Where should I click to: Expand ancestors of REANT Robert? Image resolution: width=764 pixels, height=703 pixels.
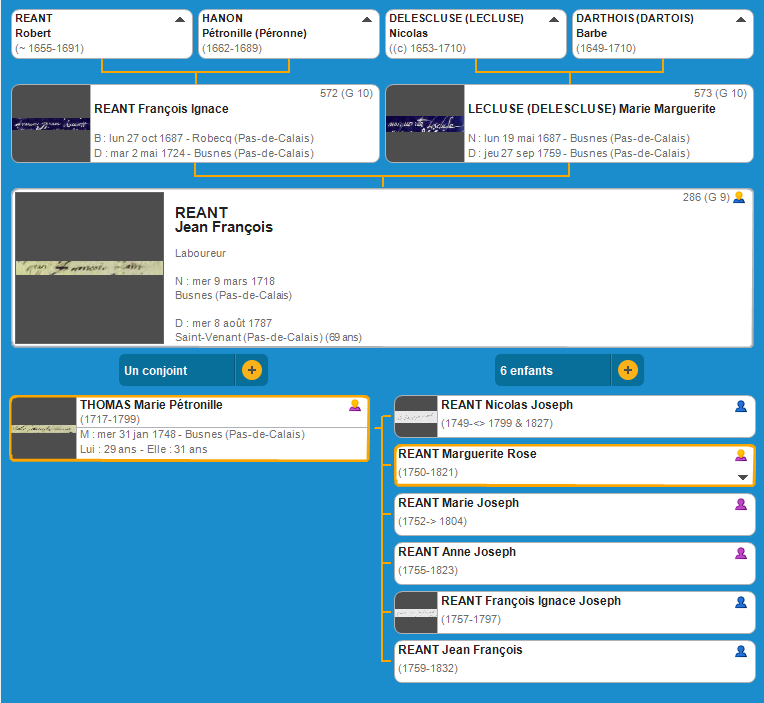(x=179, y=19)
